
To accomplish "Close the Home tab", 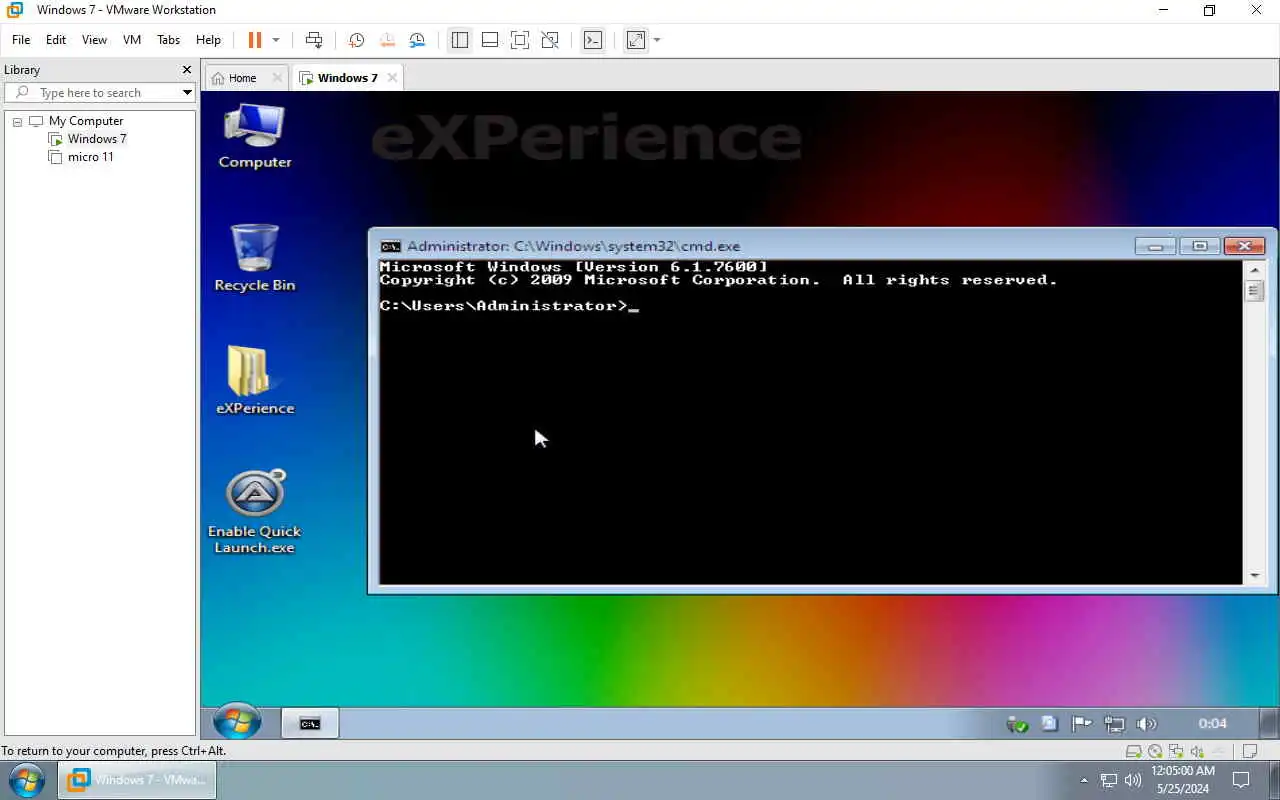I will [x=278, y=78].
